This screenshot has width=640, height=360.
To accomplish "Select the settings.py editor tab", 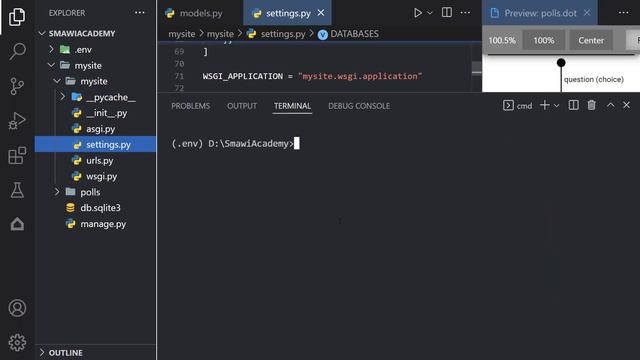I will click(x=287, y=13).
